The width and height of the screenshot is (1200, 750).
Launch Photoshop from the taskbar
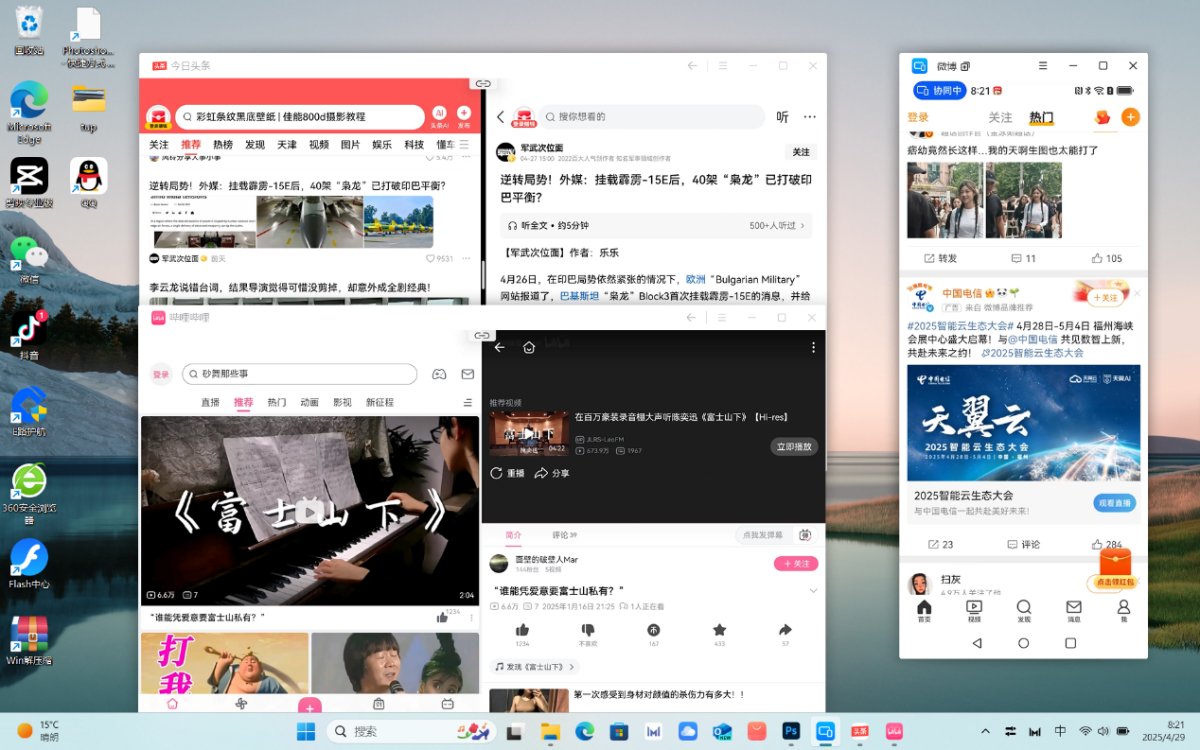point(791,731)
